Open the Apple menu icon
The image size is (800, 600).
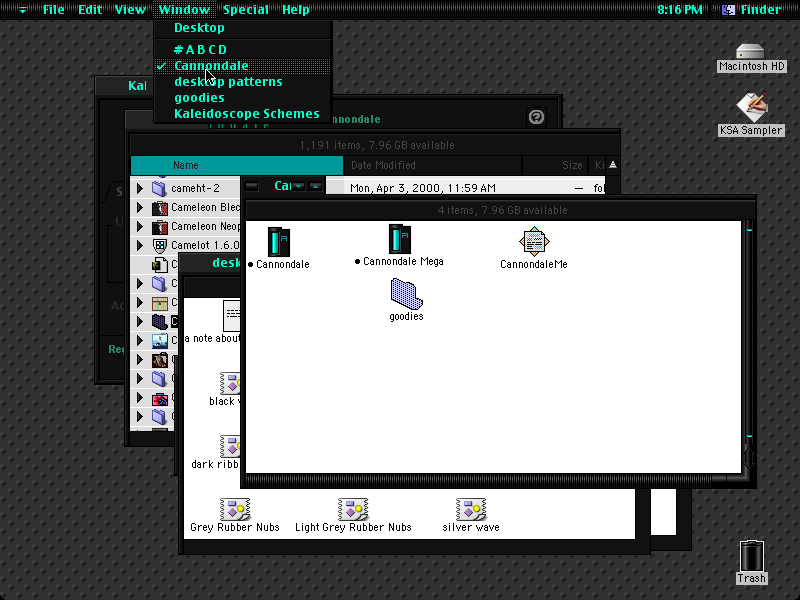[22, 10]
